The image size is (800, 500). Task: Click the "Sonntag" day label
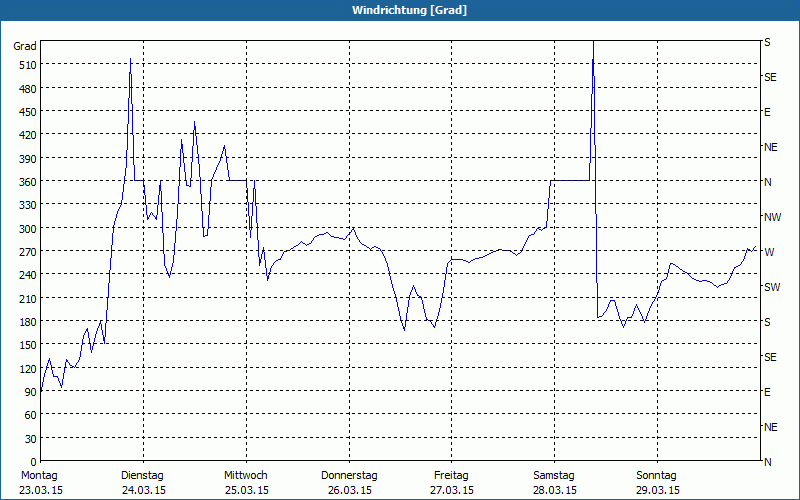(x=656, y=476)
